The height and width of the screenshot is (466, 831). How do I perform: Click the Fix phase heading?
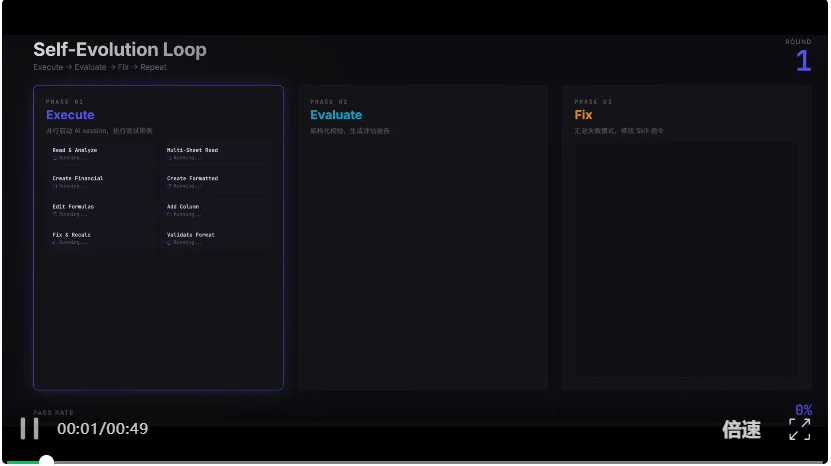coord(583,115)
